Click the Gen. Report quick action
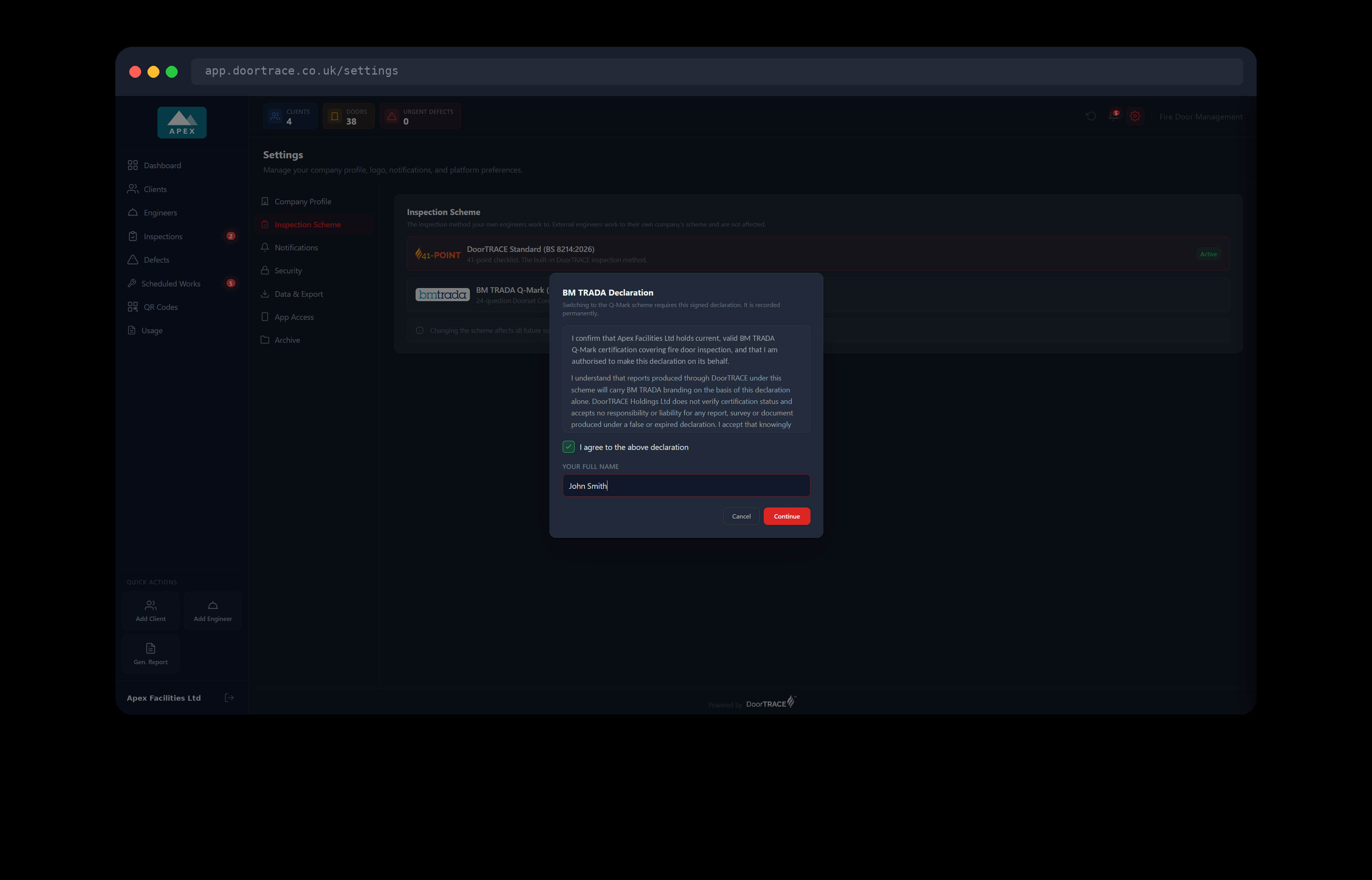This screenshot has width=1372, height=880. pyautogui.click(x=151, y=654)
